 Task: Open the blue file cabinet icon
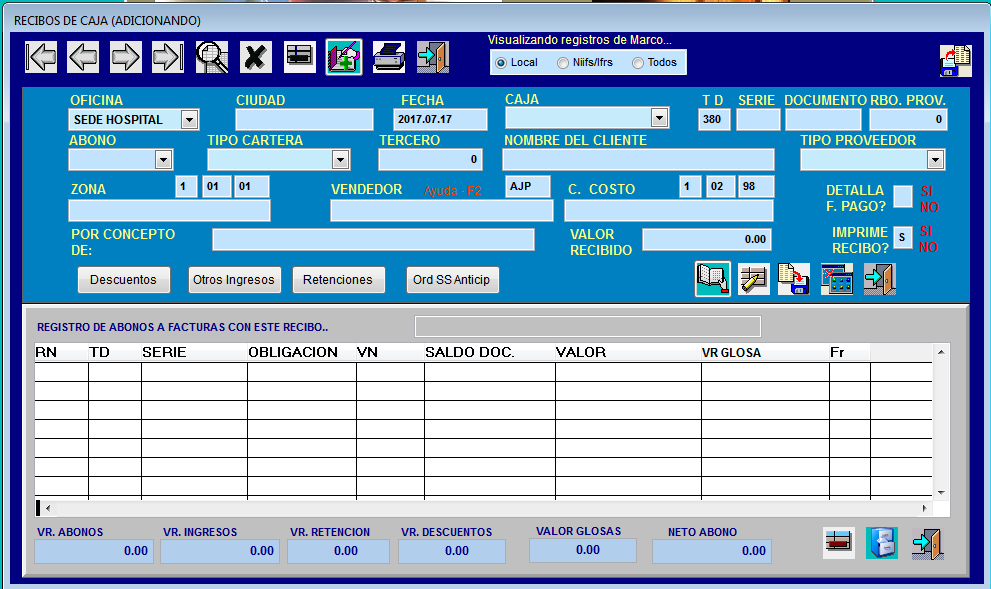[x=882, y=543]
